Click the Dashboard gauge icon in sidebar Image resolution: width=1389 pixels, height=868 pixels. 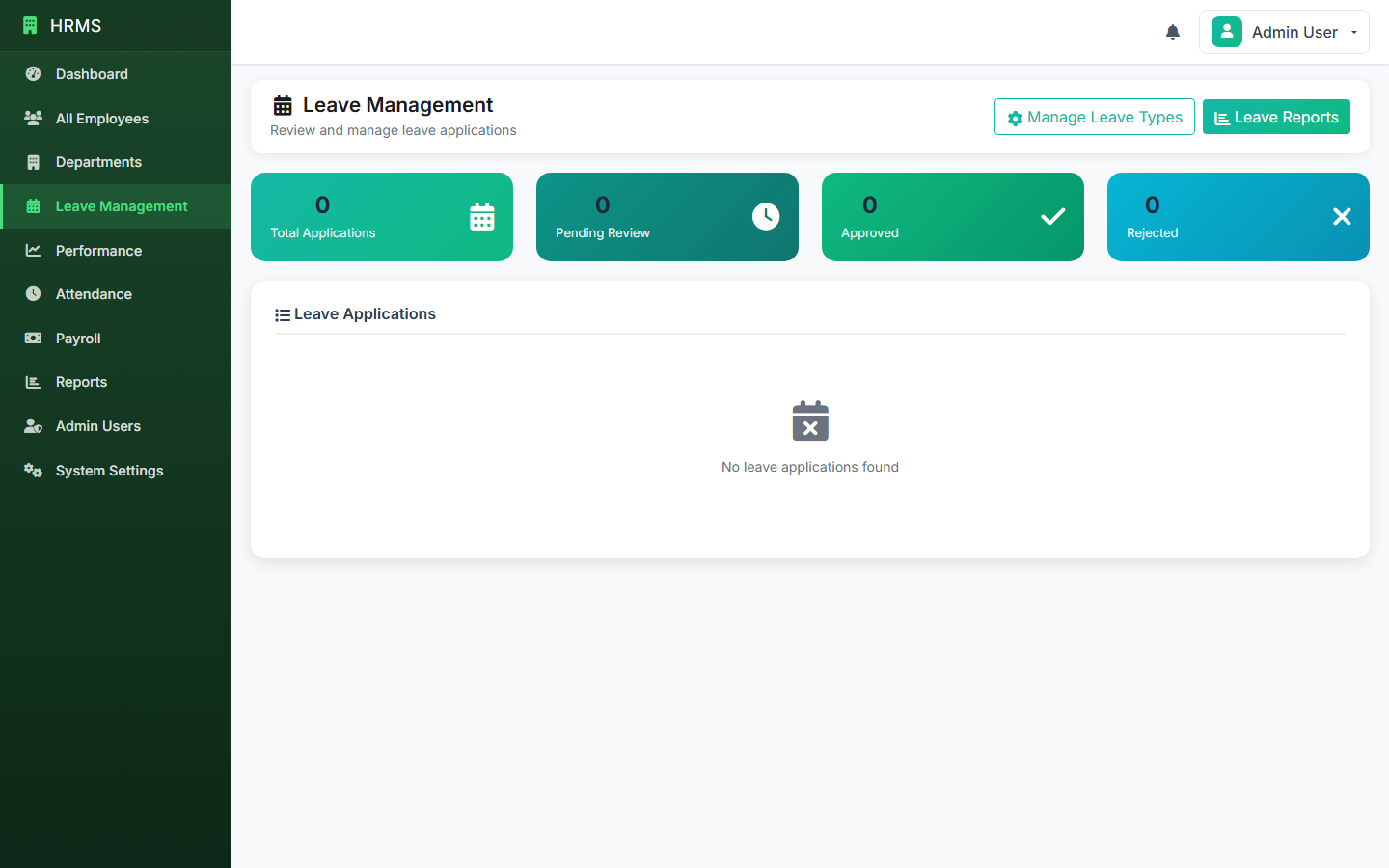(x=33, y=74)
